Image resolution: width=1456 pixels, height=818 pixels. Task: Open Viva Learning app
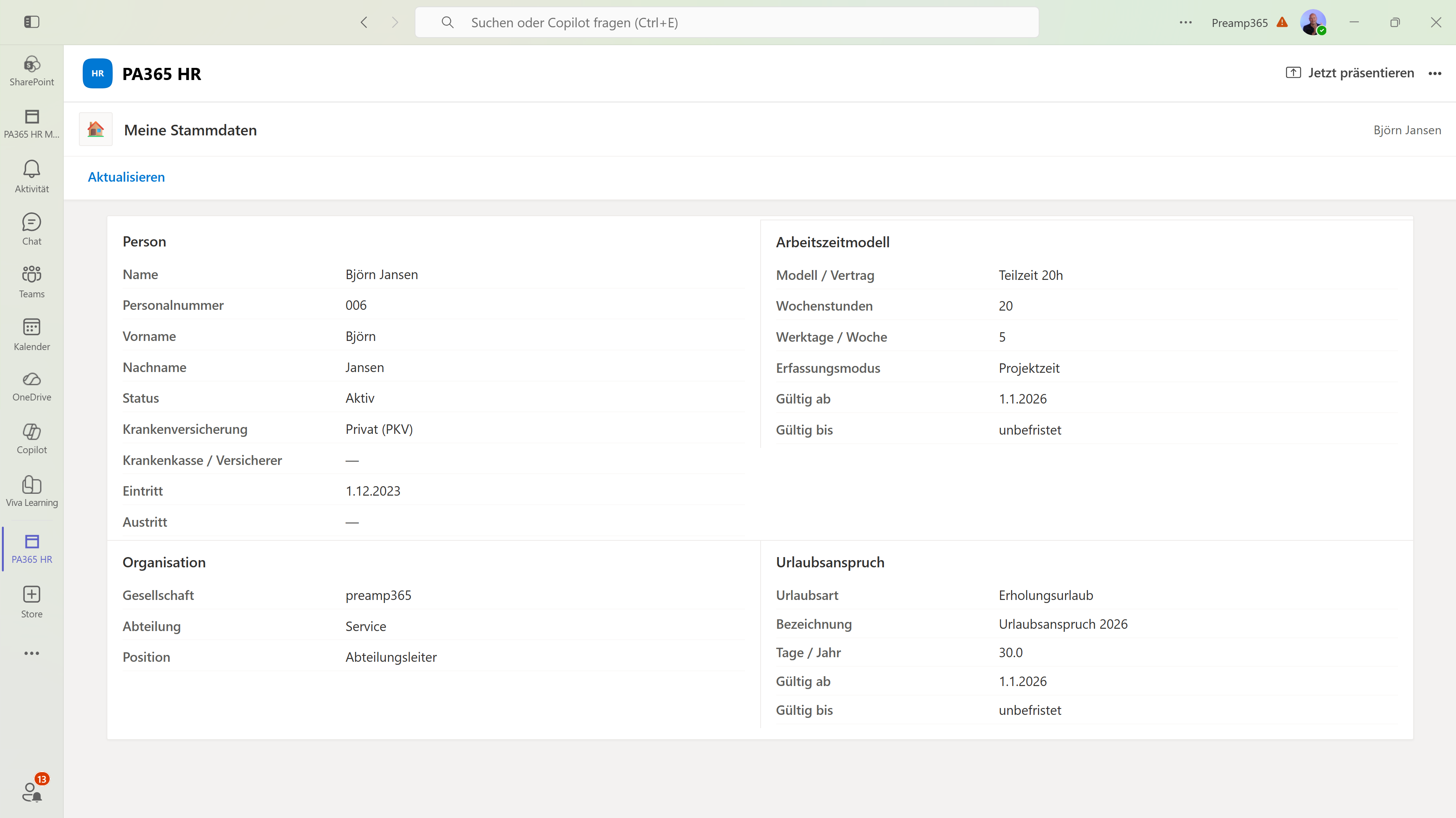click(x=31, y=491)
